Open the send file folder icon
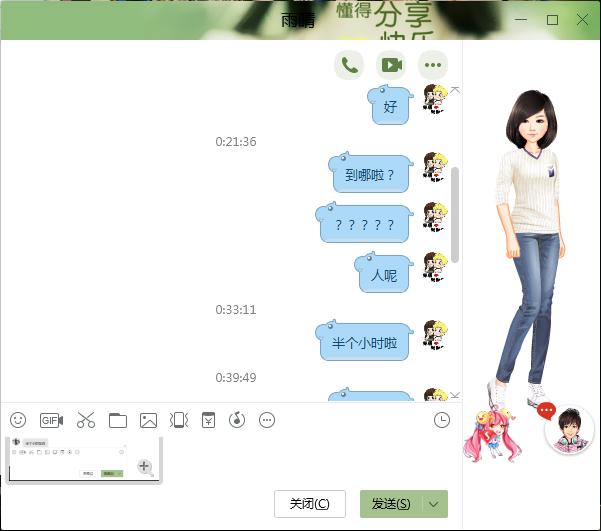Screen dimensions: 601x531 [118, 421]
